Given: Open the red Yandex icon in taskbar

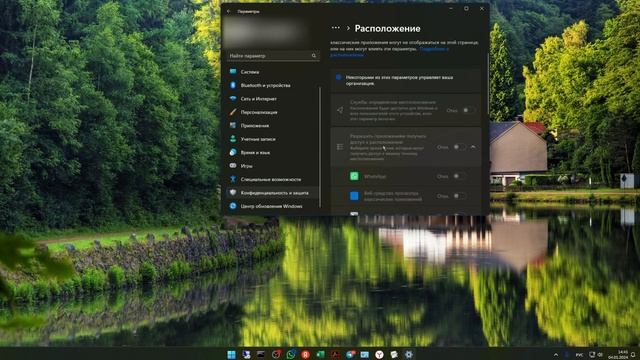Looking at the screenshot, I should point(305,354).
